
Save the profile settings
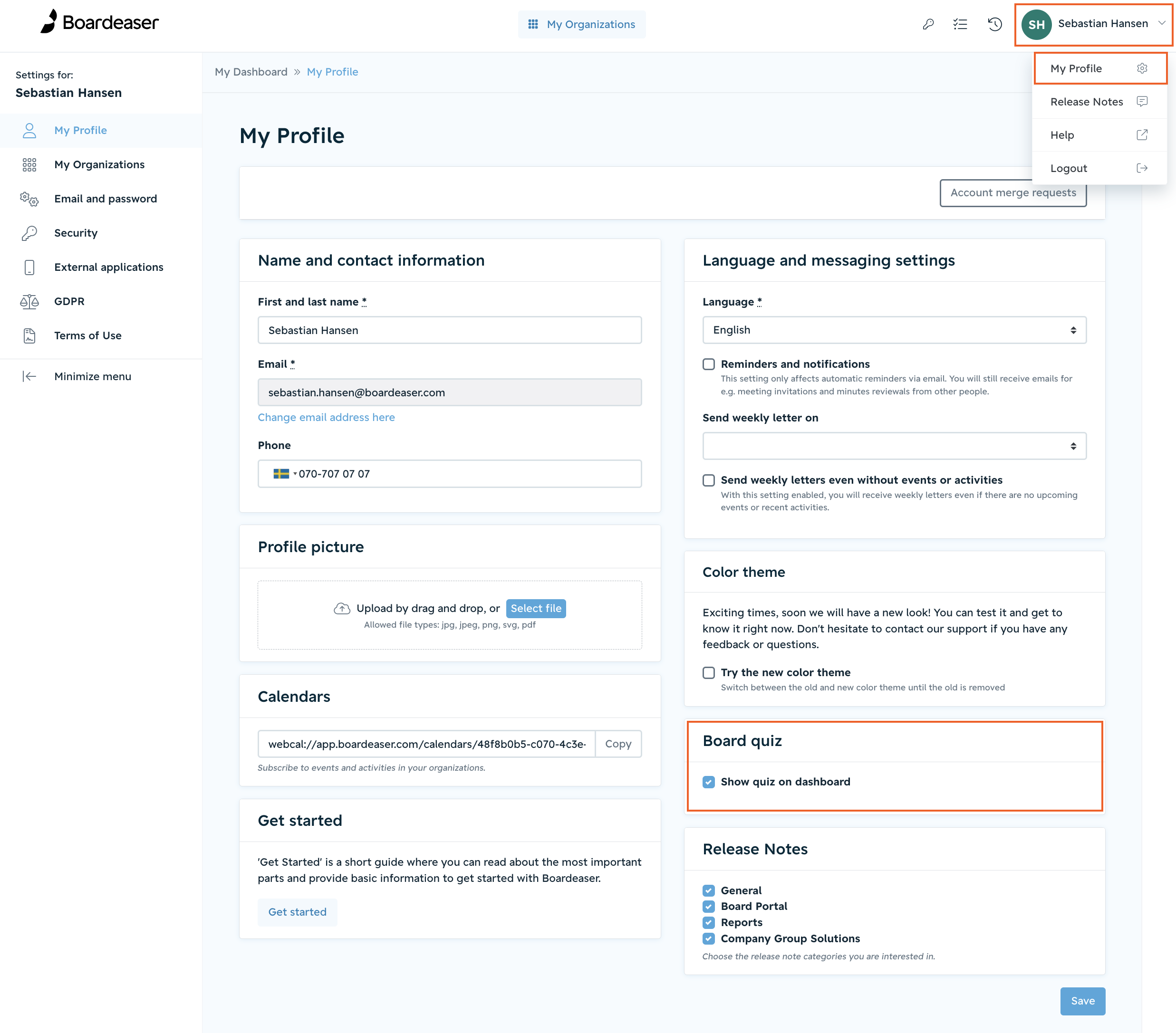coord(1082,1001)
